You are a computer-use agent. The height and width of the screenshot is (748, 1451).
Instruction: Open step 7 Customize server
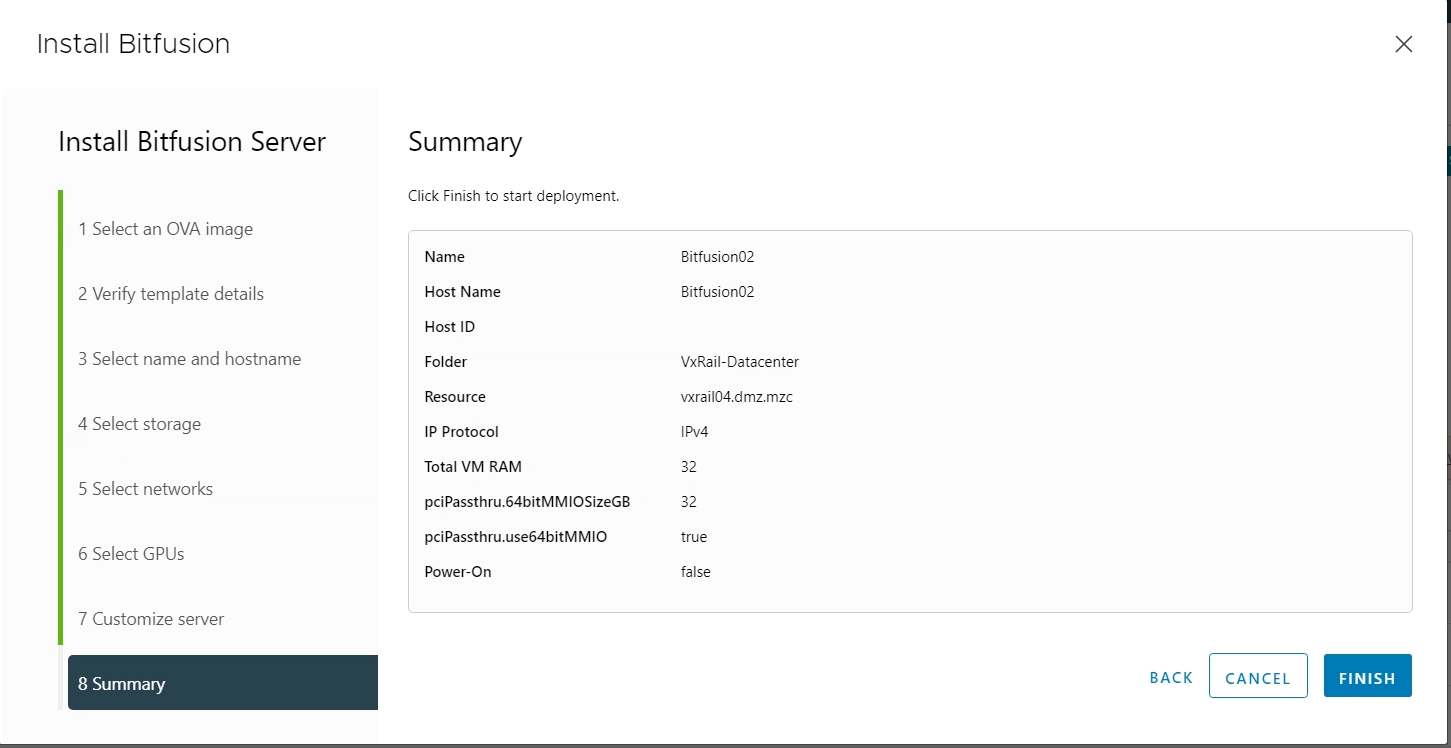click(151, 619)
